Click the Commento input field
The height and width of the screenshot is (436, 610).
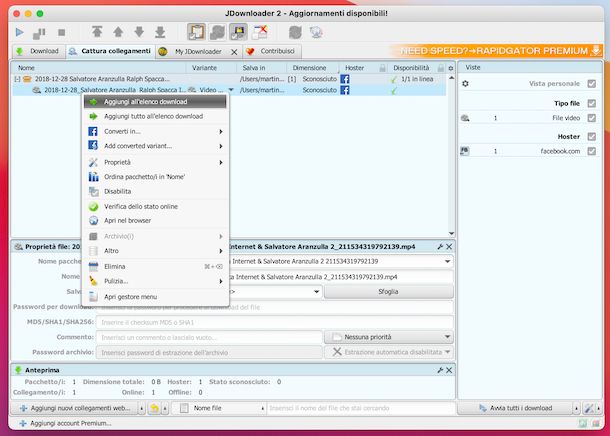209,337
